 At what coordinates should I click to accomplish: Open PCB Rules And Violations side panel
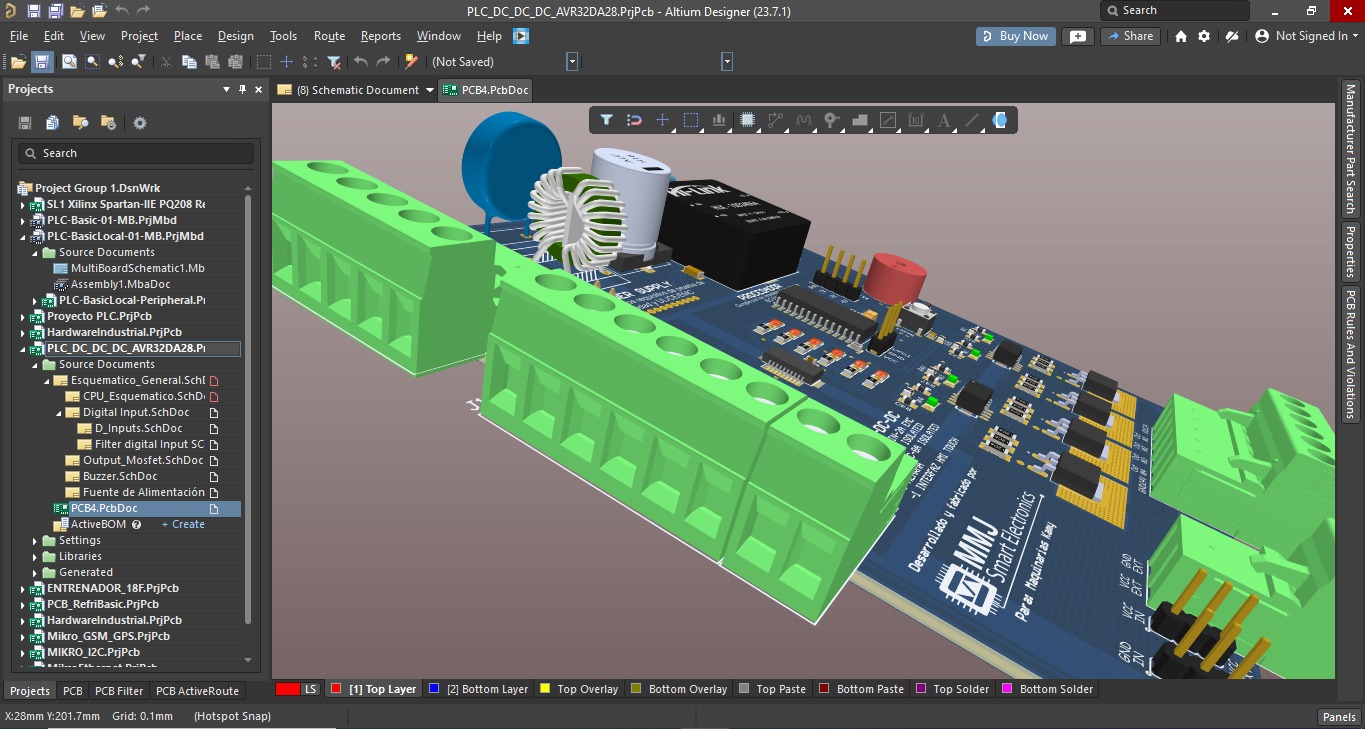click(1349, 355)
